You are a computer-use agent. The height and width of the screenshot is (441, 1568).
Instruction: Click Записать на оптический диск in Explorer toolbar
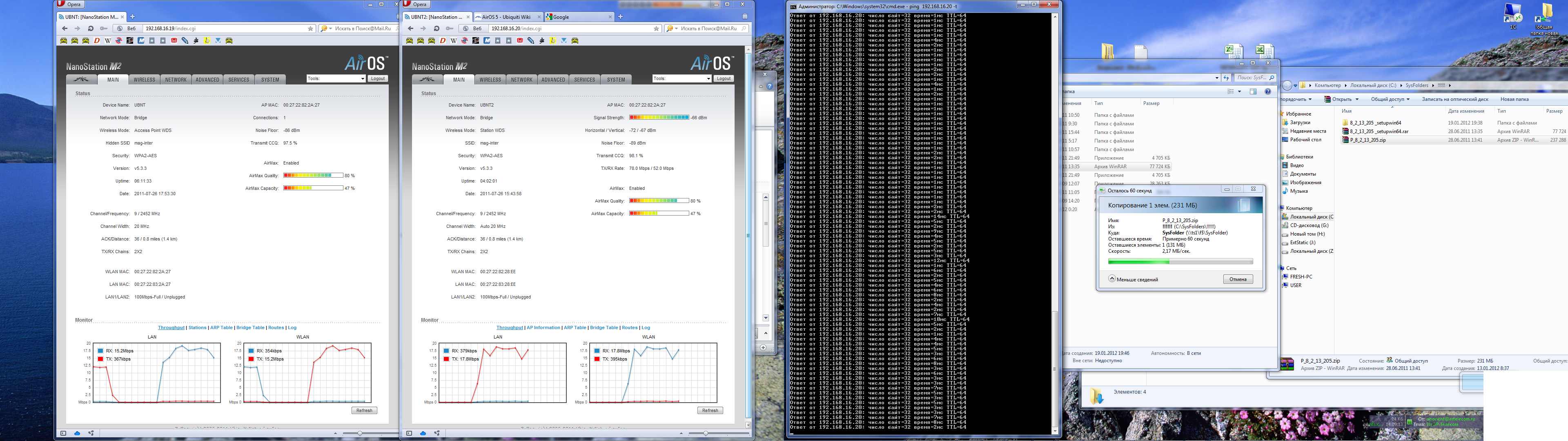point(1455,99)
